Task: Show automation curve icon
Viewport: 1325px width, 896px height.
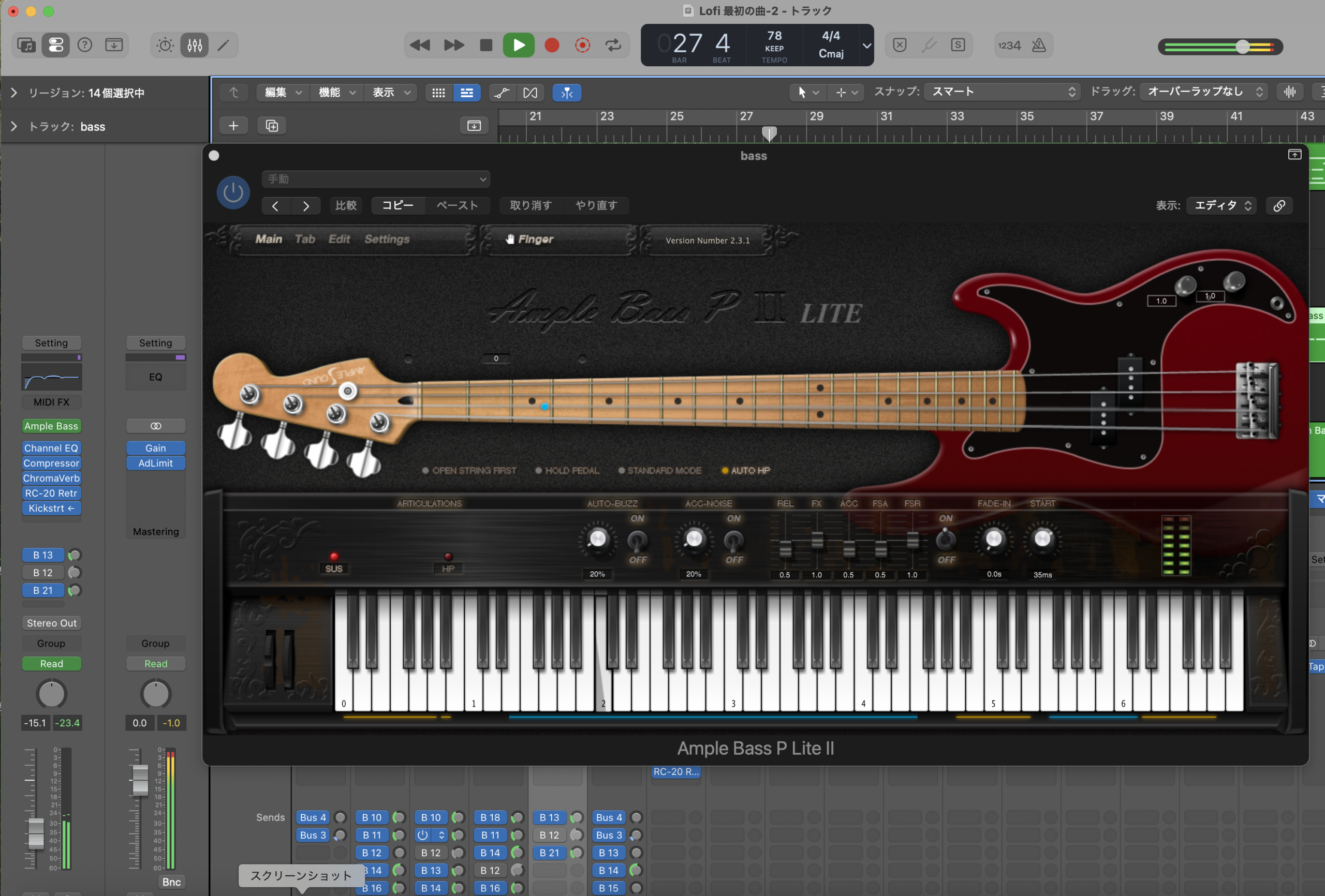Action: pos(502,92)
